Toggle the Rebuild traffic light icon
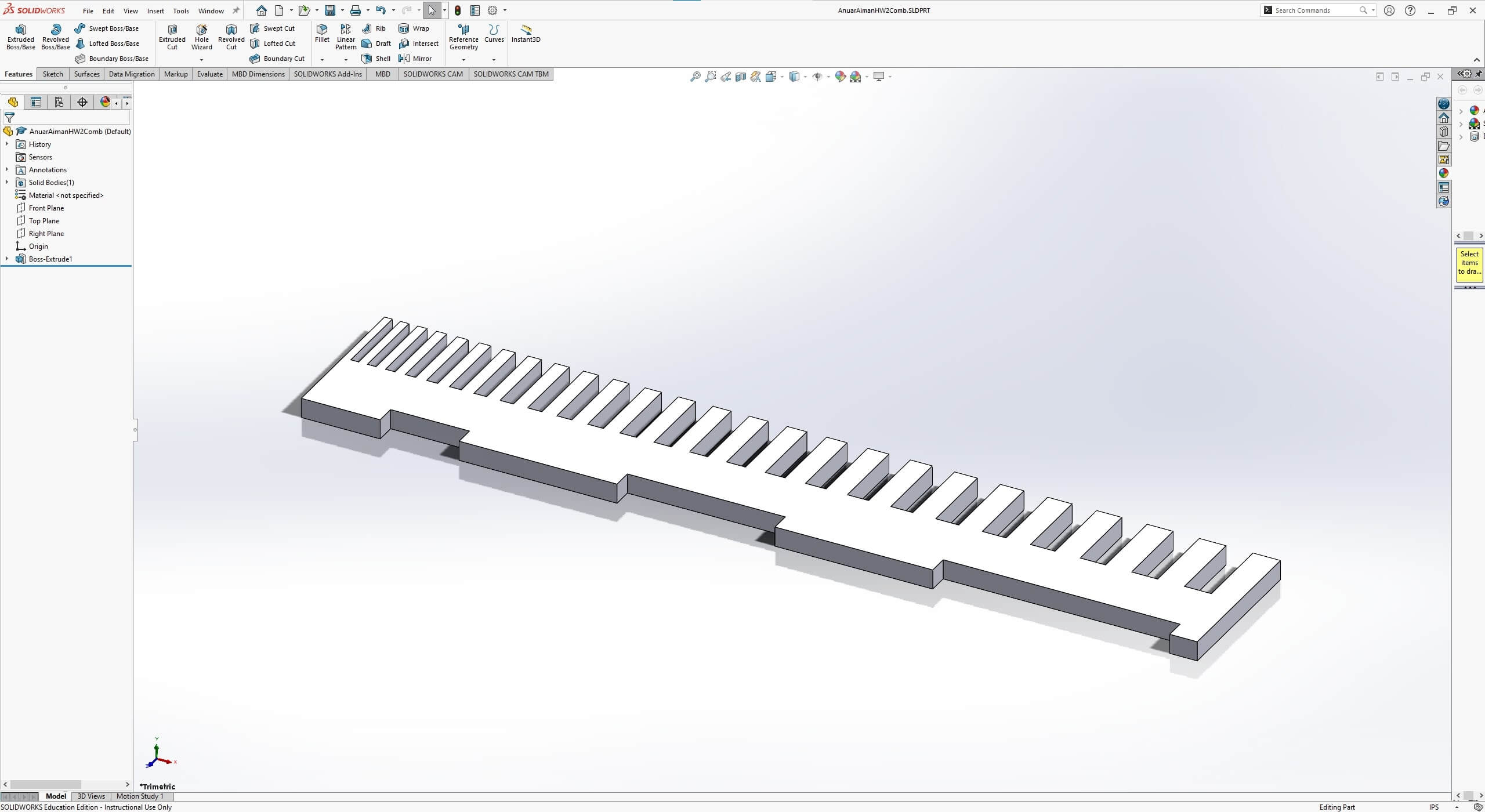 [458, 10]
